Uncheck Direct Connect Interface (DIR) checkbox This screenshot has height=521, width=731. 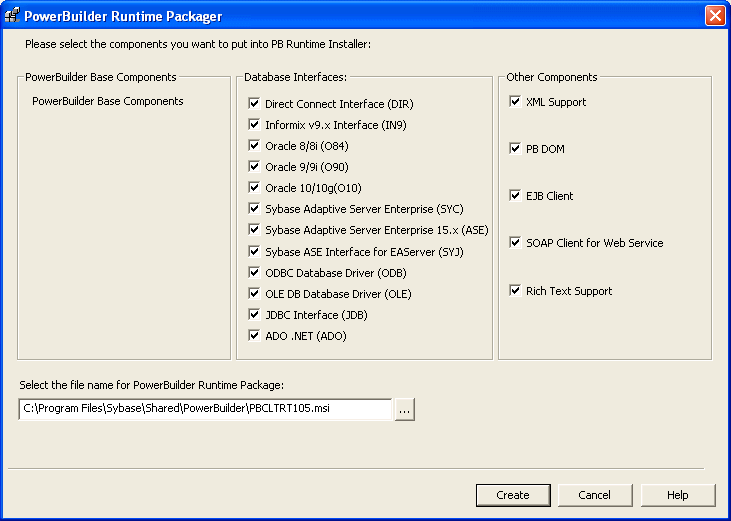pyautogui.click(x=254, y=103)
